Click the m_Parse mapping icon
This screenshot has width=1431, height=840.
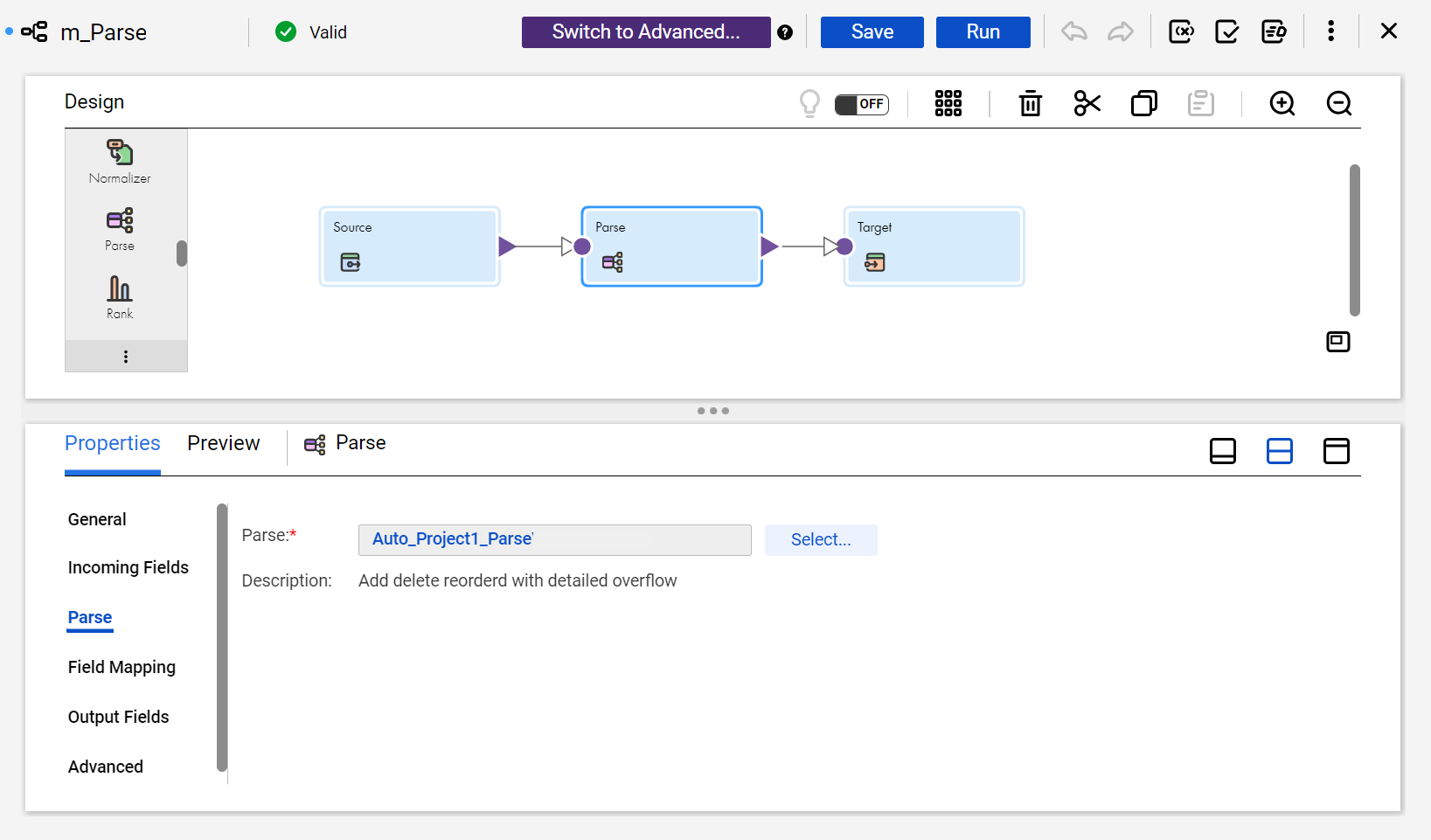tap(35, 32)
